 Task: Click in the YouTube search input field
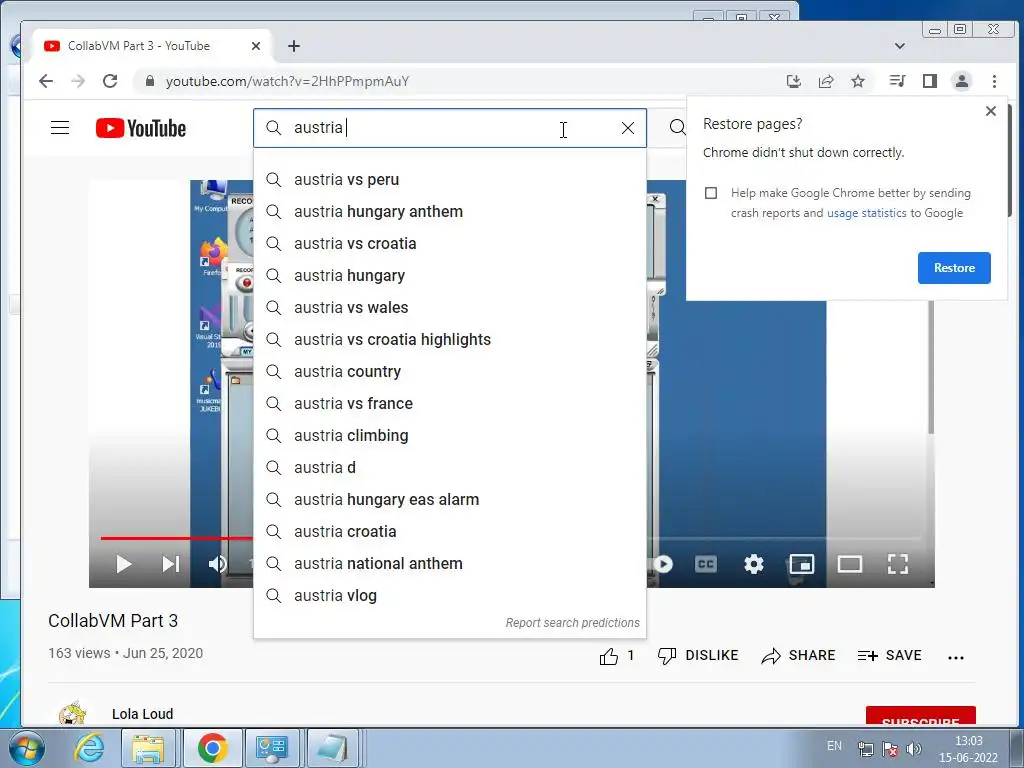click(451, 128)
